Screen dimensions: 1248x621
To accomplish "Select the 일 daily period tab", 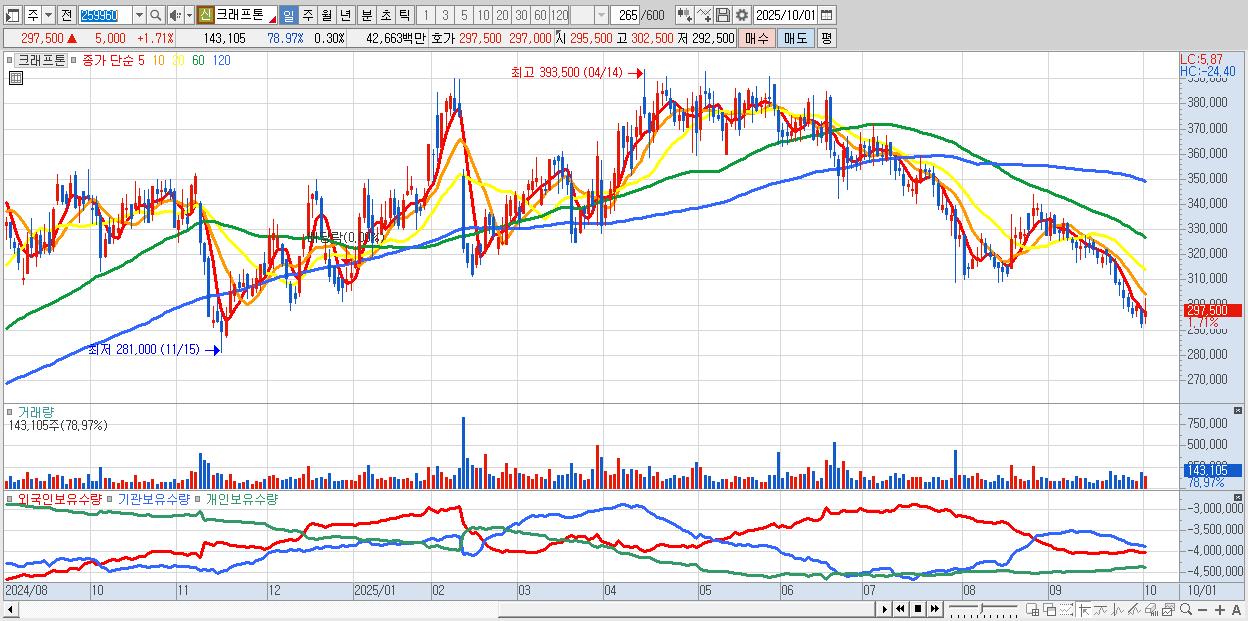I will point(288,15).
